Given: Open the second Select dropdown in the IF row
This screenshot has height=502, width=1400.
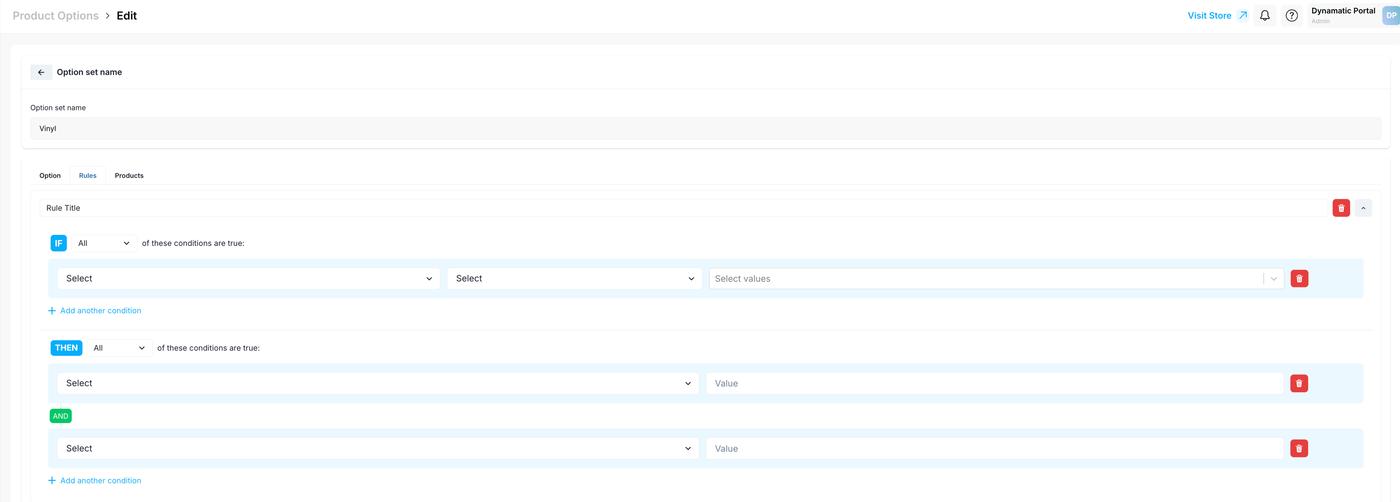Looking at the screenshot, I should coord(574,279).
